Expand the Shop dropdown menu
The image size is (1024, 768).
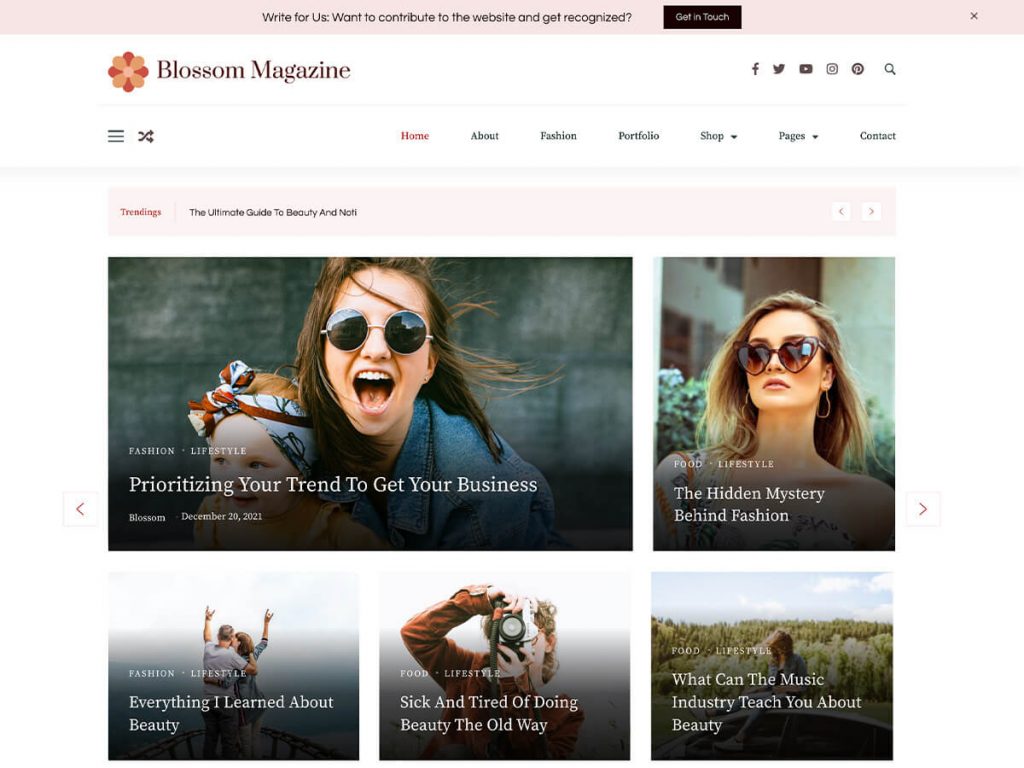(x=718, y=136)
